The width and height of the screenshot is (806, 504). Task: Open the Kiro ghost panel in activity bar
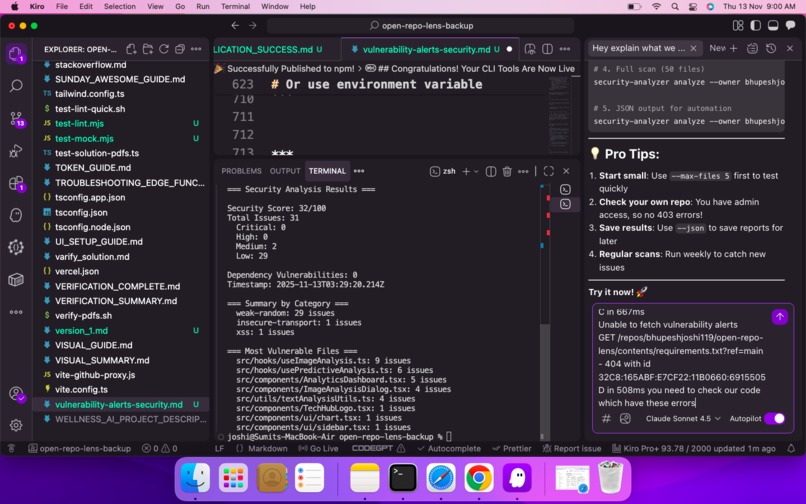click(15, 214)
